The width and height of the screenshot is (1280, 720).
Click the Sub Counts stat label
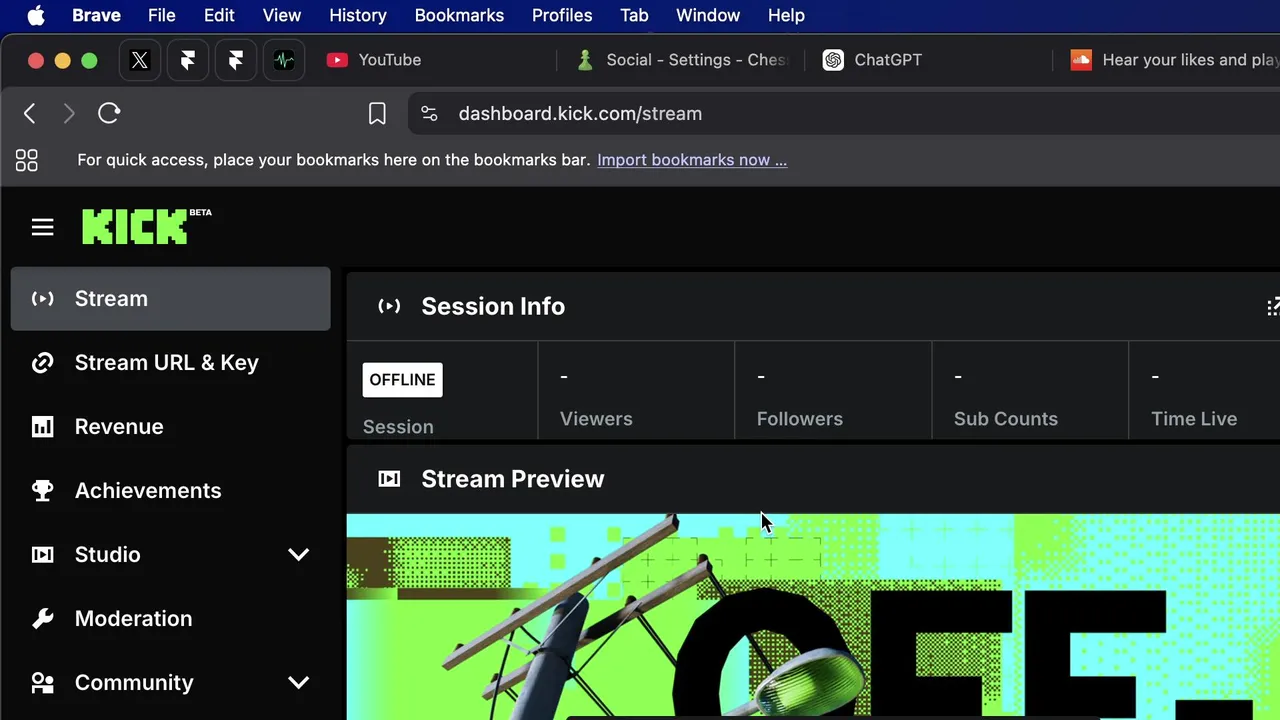1006,418
